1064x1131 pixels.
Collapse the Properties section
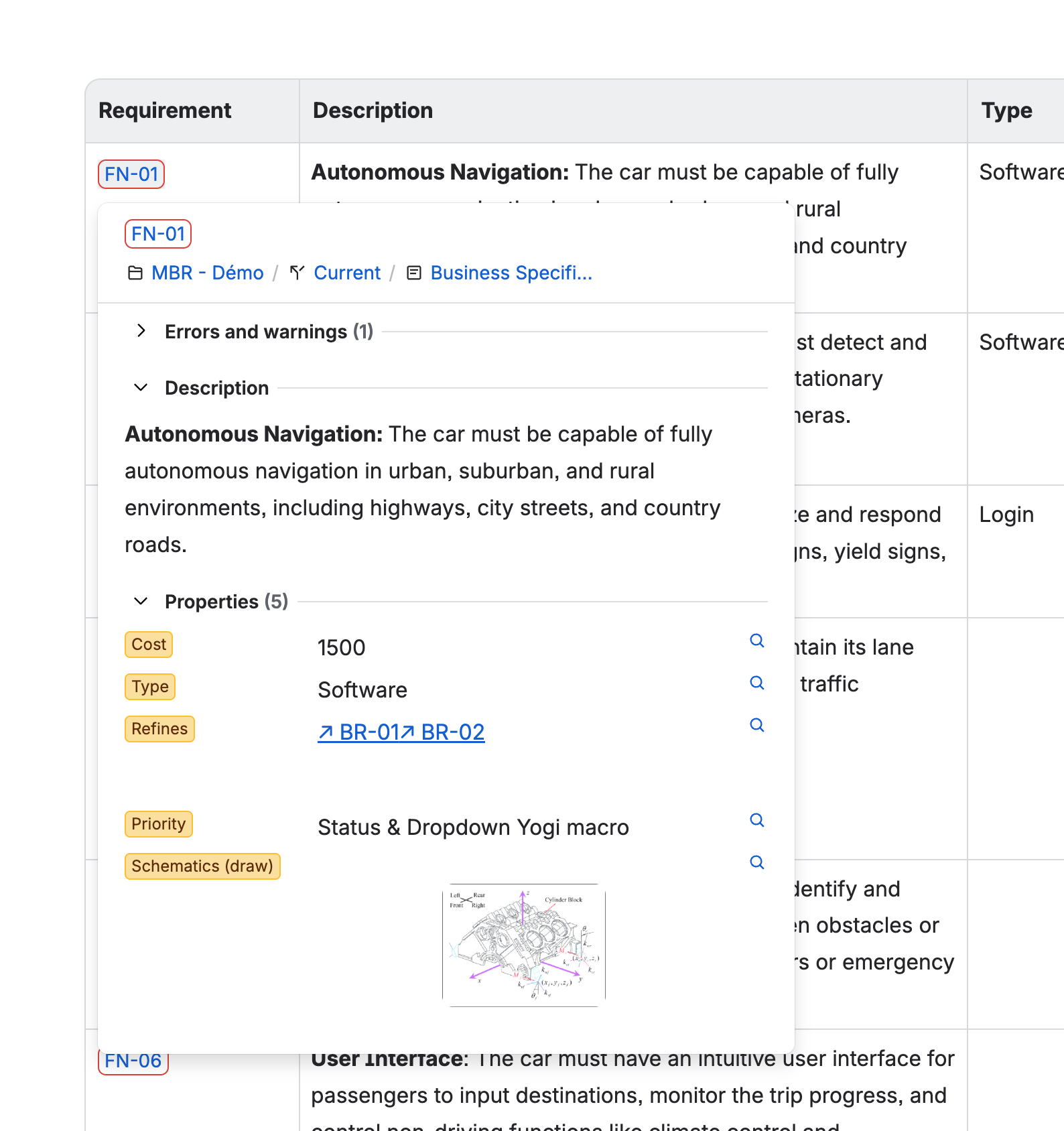tap(141, 601)
